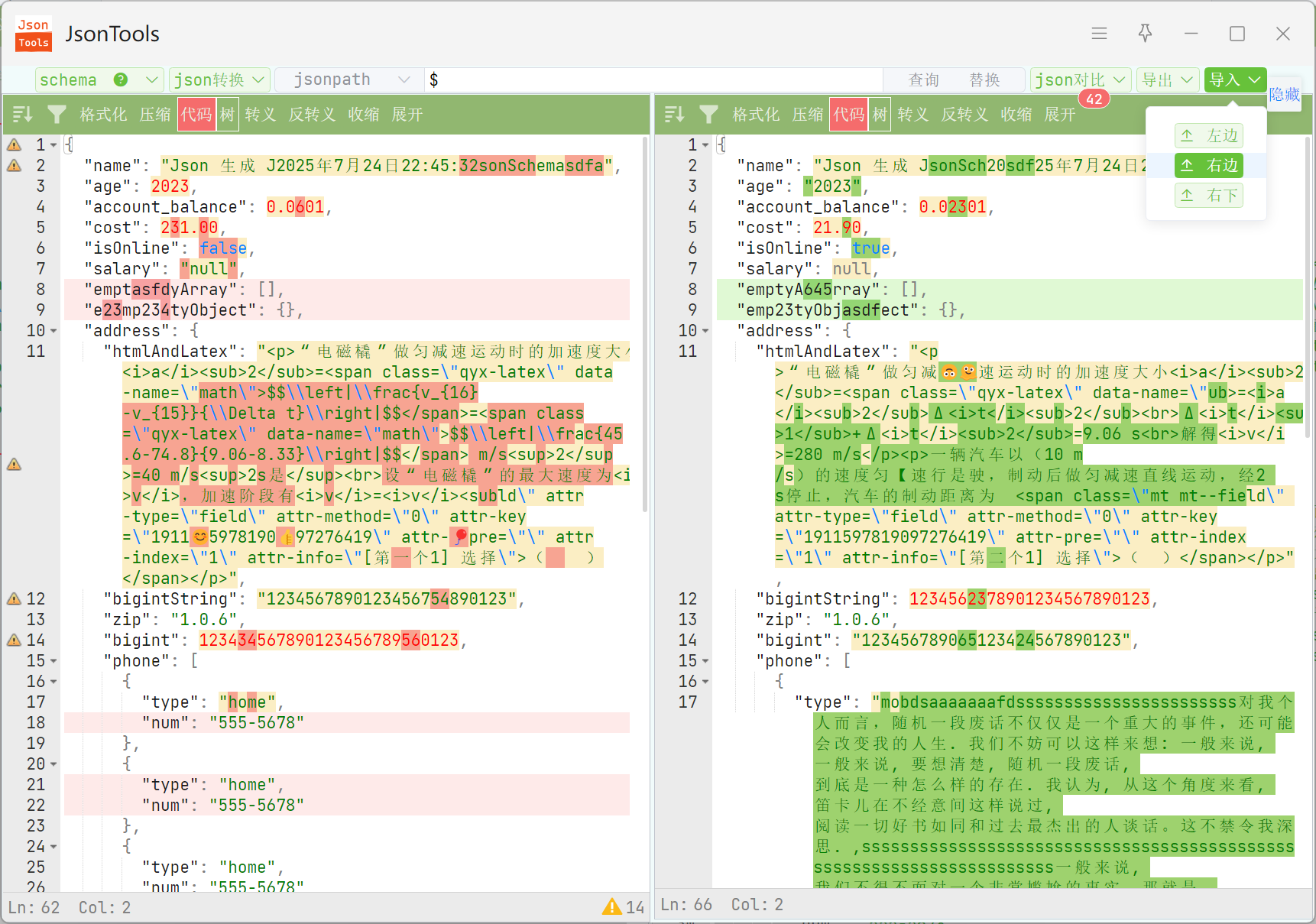Click 展开 in right editor toolbar

tap(1060, 115)
